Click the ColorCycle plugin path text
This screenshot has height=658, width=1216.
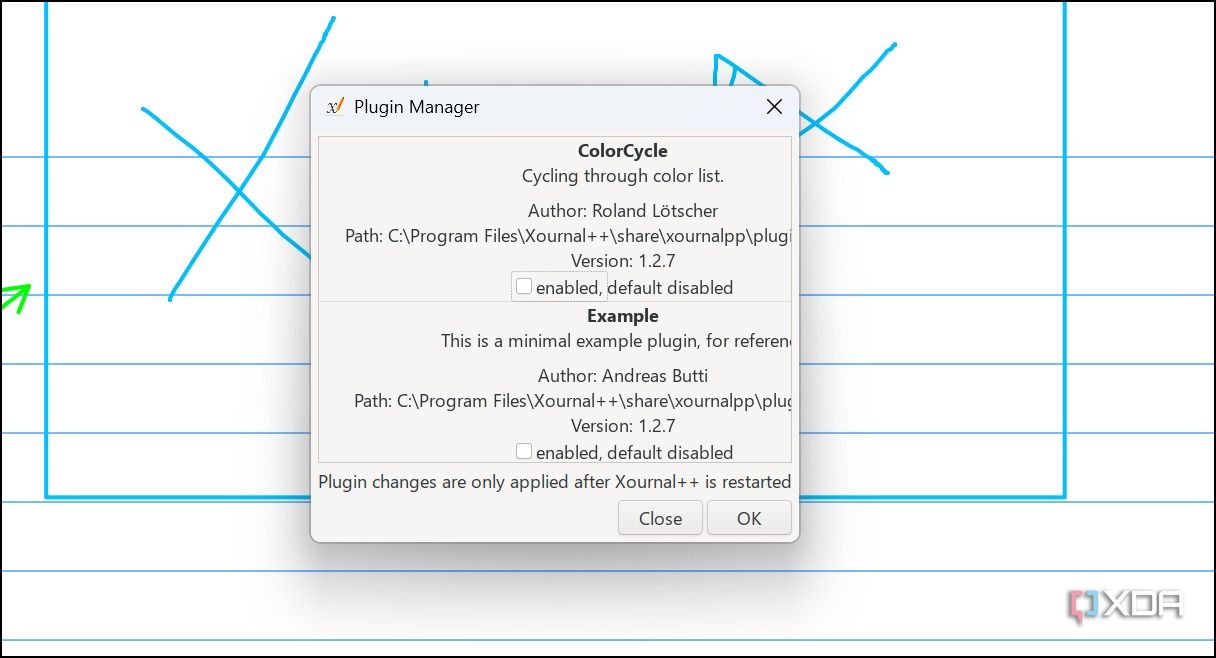568,237
